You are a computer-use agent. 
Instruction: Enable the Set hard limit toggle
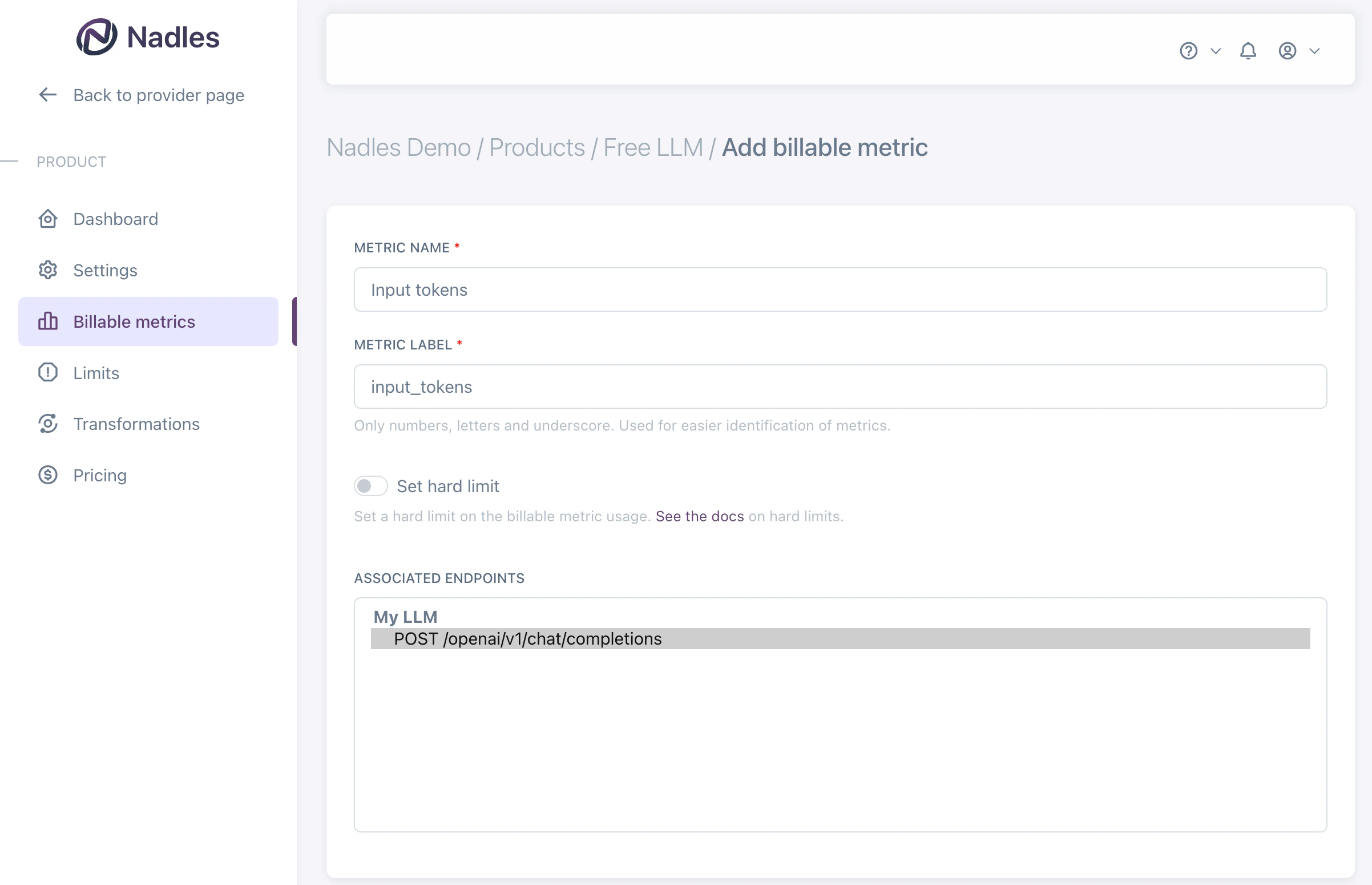370,485
